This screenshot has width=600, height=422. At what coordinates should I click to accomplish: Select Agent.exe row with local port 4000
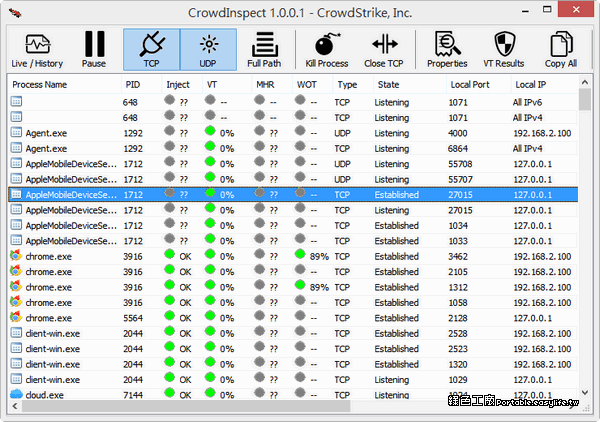point(293,133)
